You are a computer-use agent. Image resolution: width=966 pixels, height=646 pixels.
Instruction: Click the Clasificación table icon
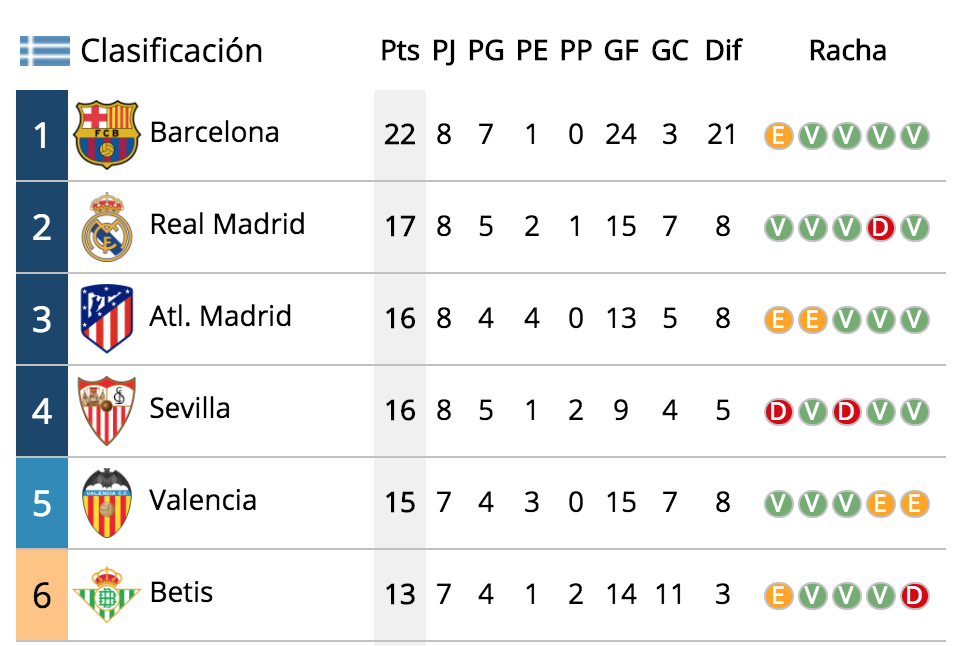click(x=45, y=50)
